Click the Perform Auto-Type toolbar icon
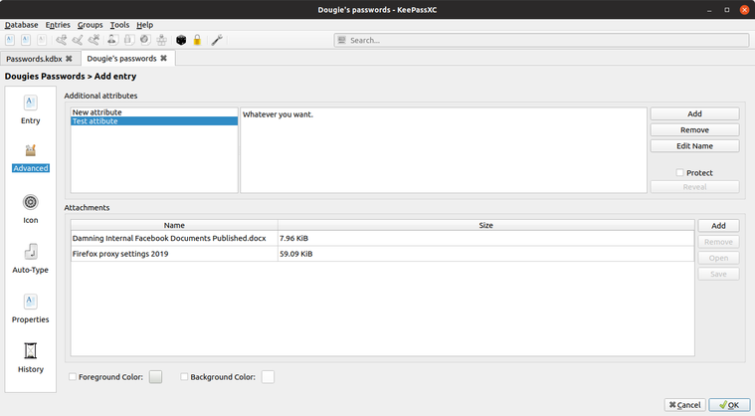This screenshot has width=755, height=416. point(162,40)
